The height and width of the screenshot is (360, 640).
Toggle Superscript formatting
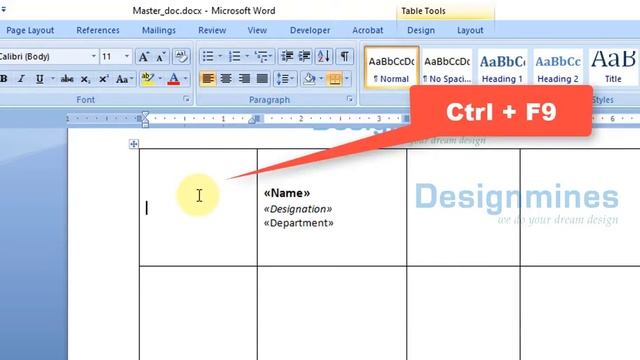[103, 78]
